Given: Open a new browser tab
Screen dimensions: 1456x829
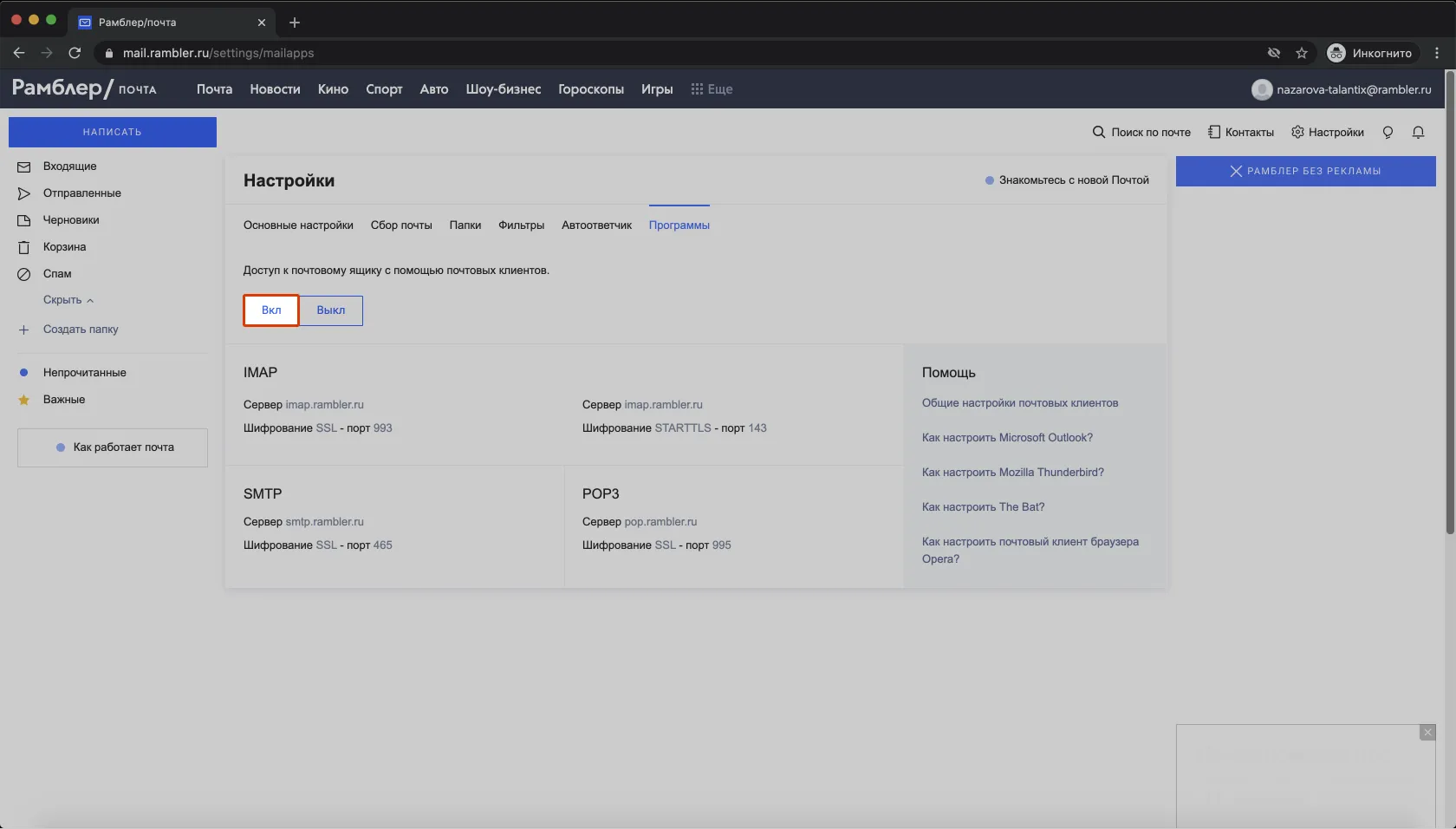Looking at the screenshot, I should (295, 23).
